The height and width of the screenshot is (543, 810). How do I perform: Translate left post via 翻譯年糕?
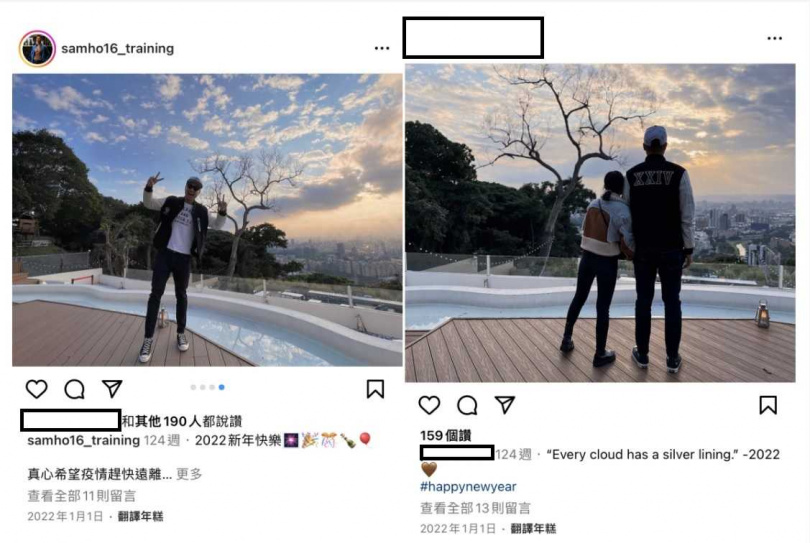pyautogui.click(x=141, y=516)
